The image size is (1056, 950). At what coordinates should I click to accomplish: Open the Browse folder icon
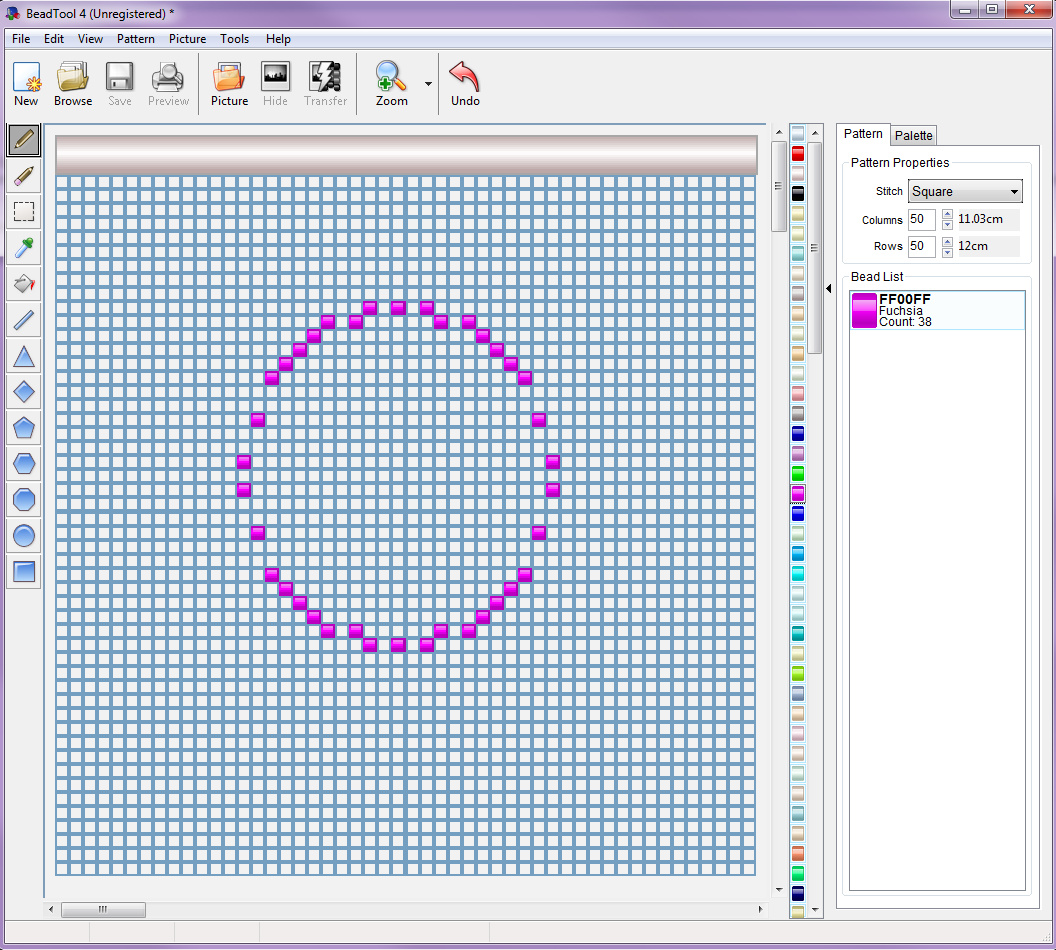(x=73, y=83)
